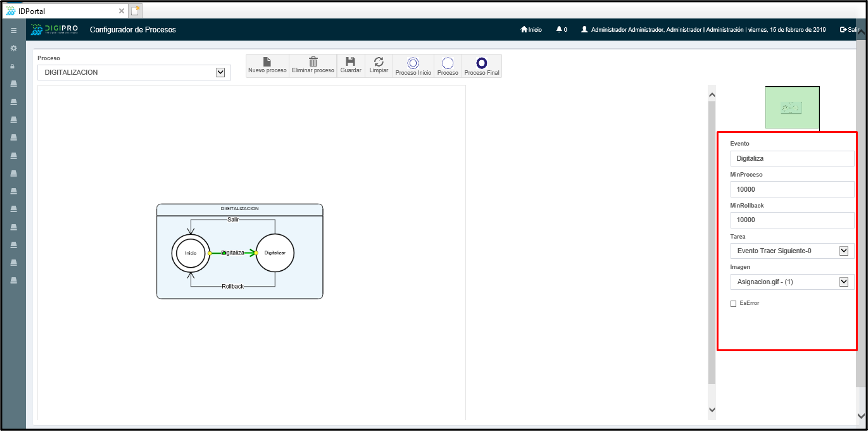Open the settings gear in sidebar
868x432 pixels.
point(13,48)
